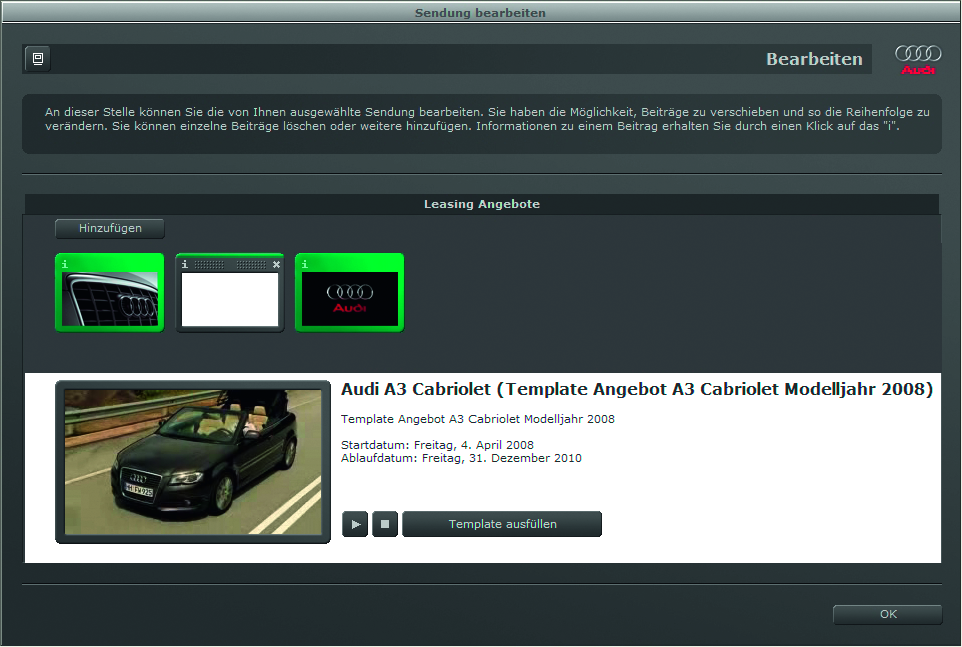This screenshot has height=647, width=962.
Task: Stop the A3 Cabriolet clip preview
Action: click(385, 524)
